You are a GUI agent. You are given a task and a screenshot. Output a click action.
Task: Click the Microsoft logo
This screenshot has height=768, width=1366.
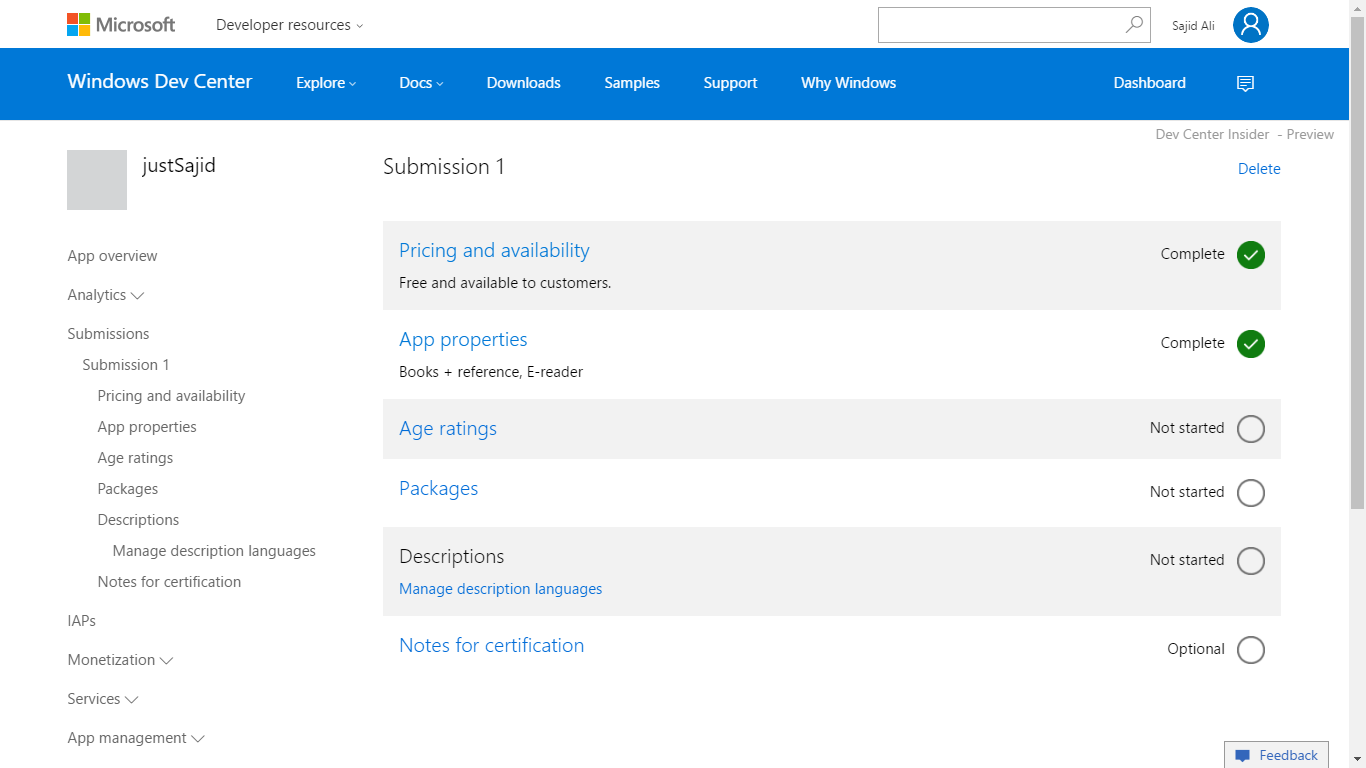pyautogui.click(x=121, y=24)
